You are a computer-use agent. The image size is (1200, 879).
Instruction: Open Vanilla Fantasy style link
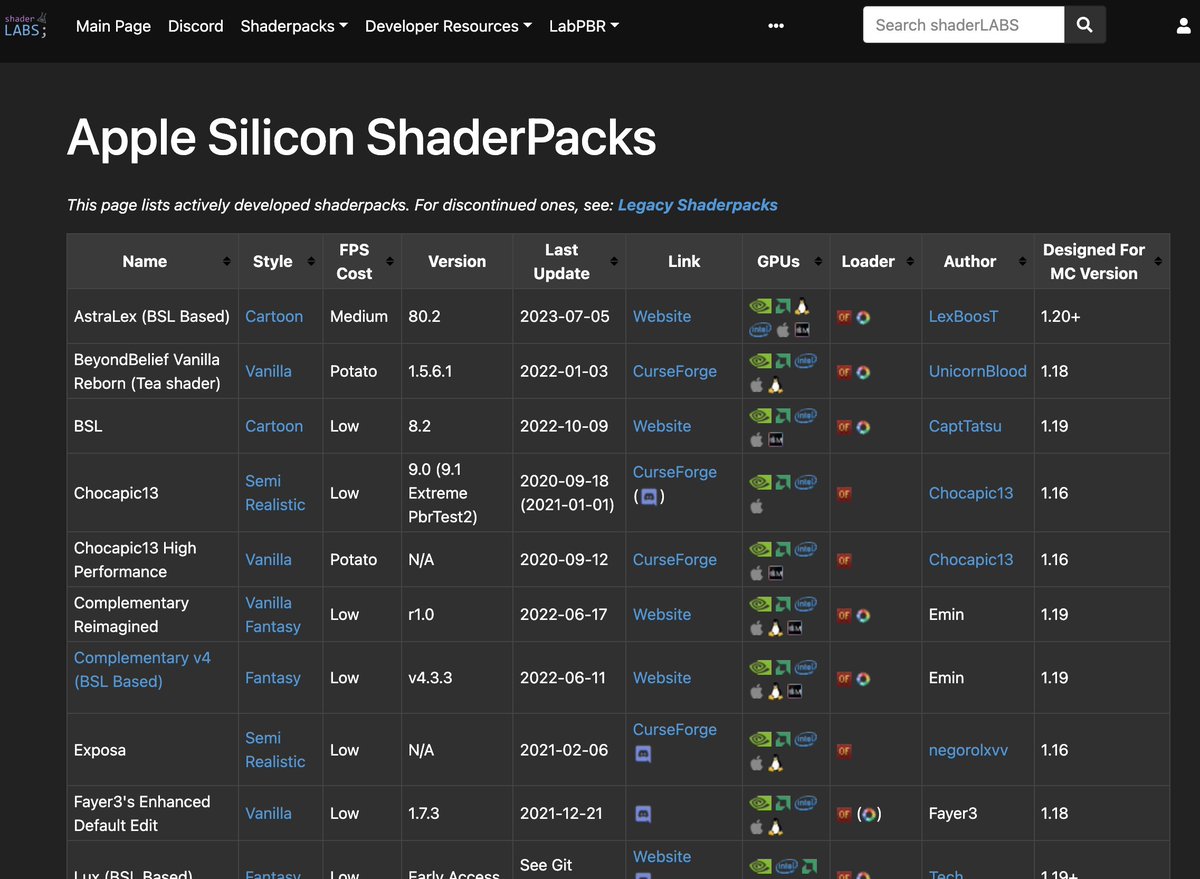coord(273,615)
